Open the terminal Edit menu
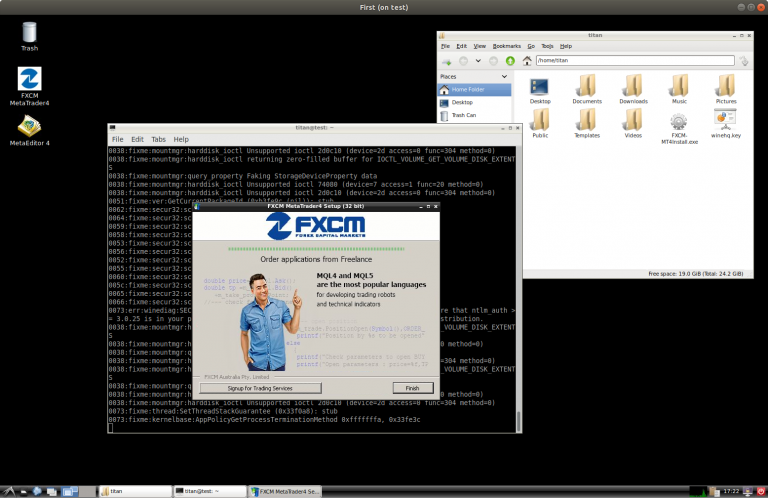The width and height of the screenshot is (768, 498). pyautogui.click(x=137, y=139)
